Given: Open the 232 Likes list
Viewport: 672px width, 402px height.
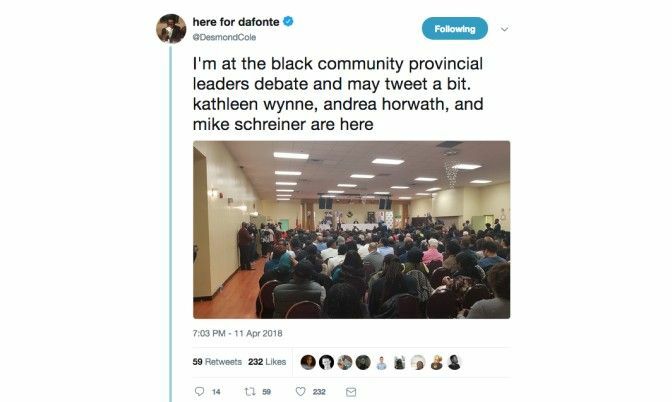Looking at the screenshot, I should [x=267, y=362].
